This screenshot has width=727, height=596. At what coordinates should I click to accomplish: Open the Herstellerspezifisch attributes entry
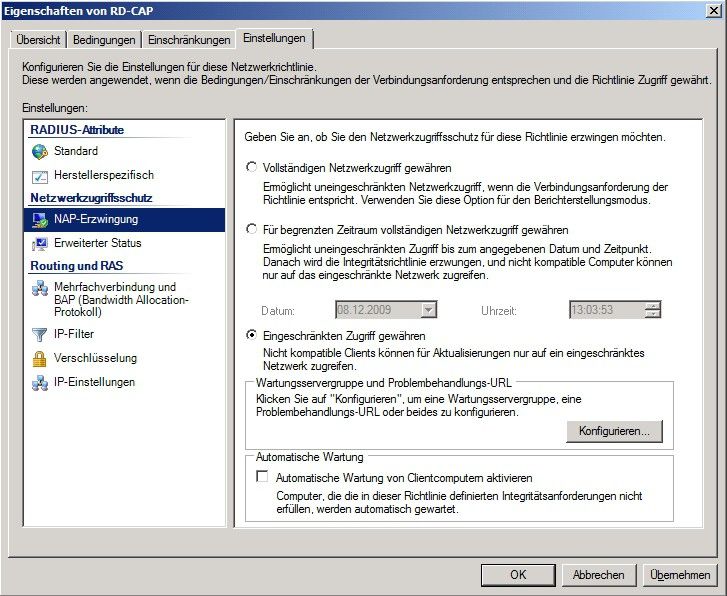pos(124,175)
